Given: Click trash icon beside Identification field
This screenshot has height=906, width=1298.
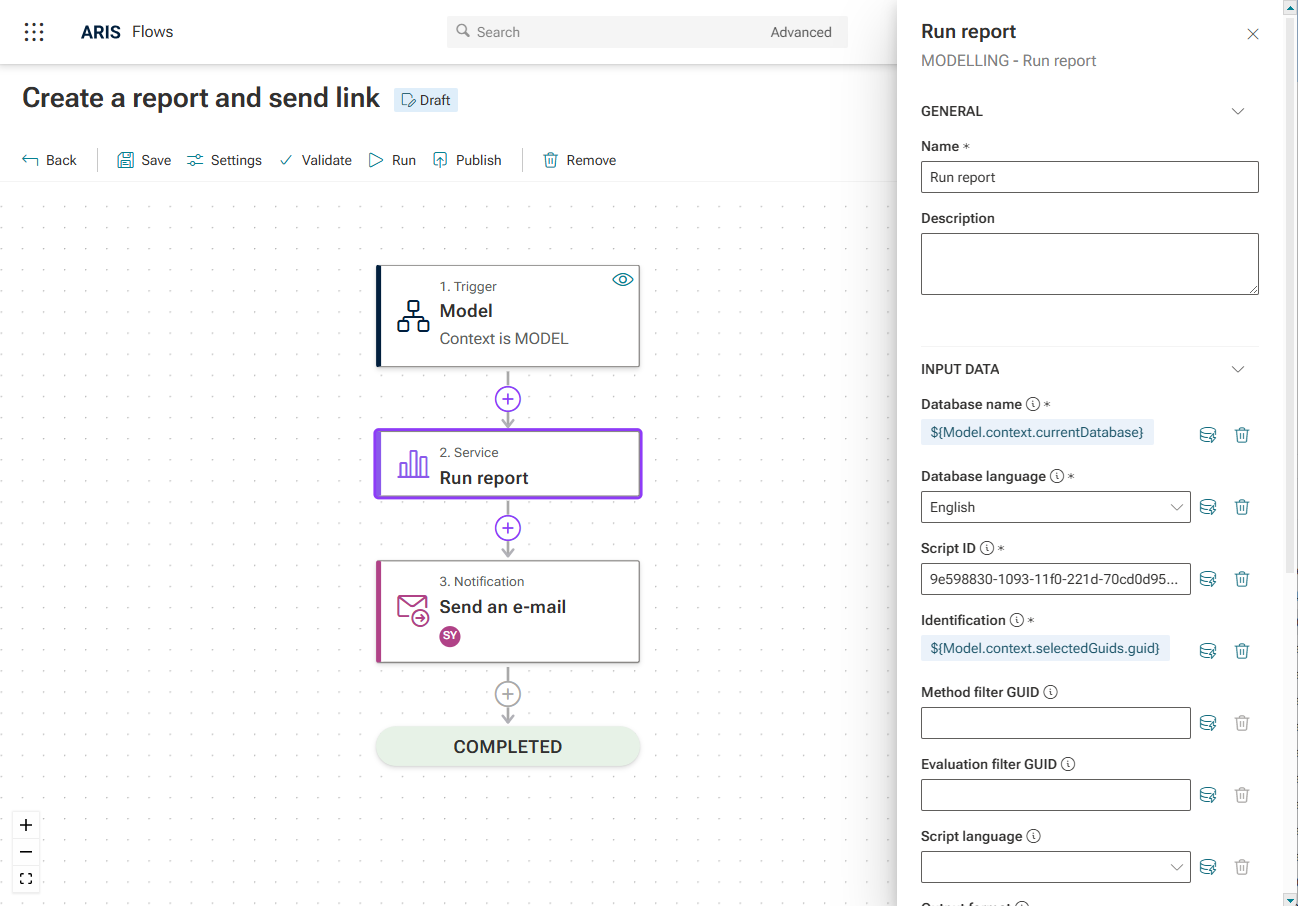Looking at the screenshot, I should pyautogui.click(x=1241, y=651).
